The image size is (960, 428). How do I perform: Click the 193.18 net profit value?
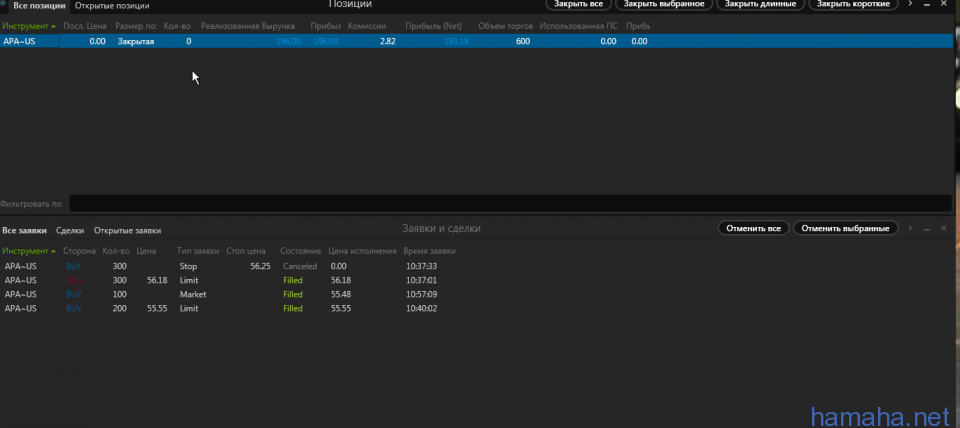[456, 42]
